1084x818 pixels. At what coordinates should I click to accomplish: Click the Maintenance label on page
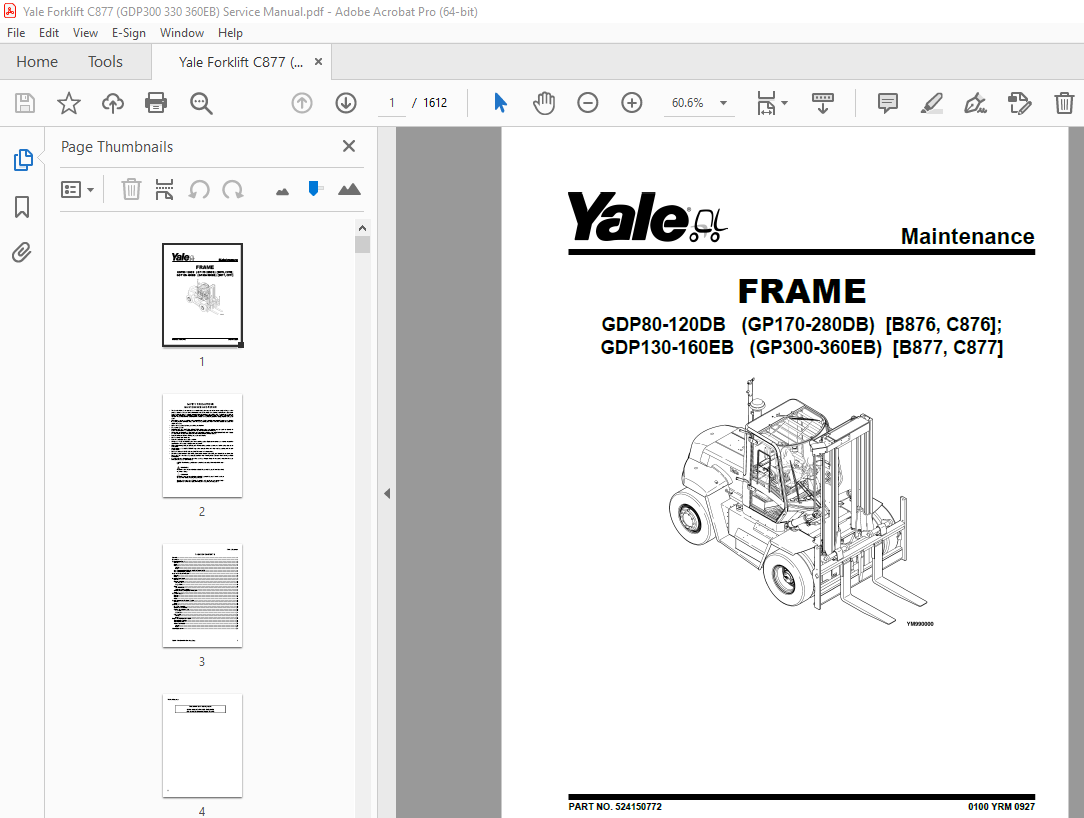[x=967, y=236]
